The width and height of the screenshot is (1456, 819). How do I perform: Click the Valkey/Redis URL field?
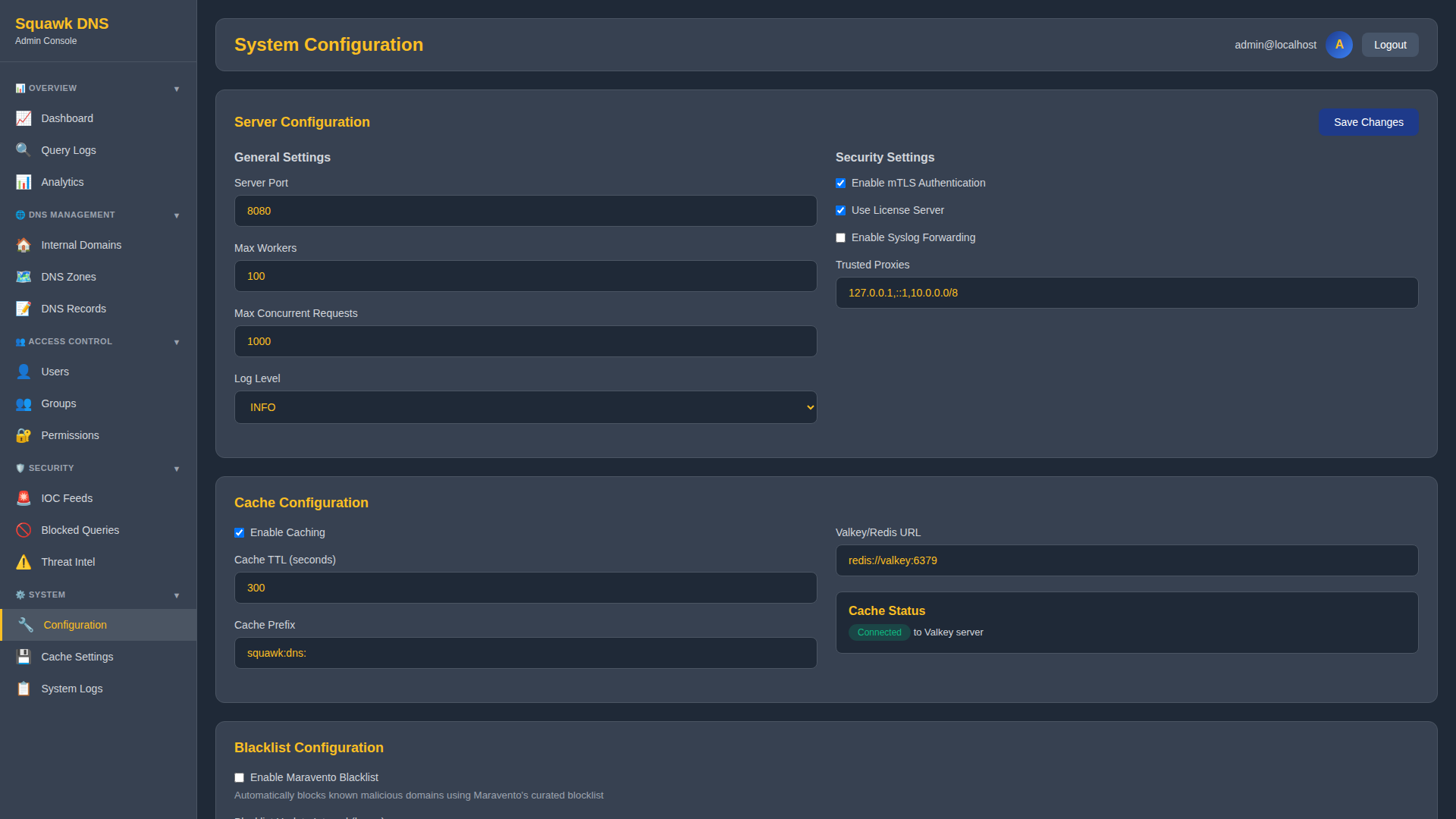pyautogui.click(x=1127, y=560)
